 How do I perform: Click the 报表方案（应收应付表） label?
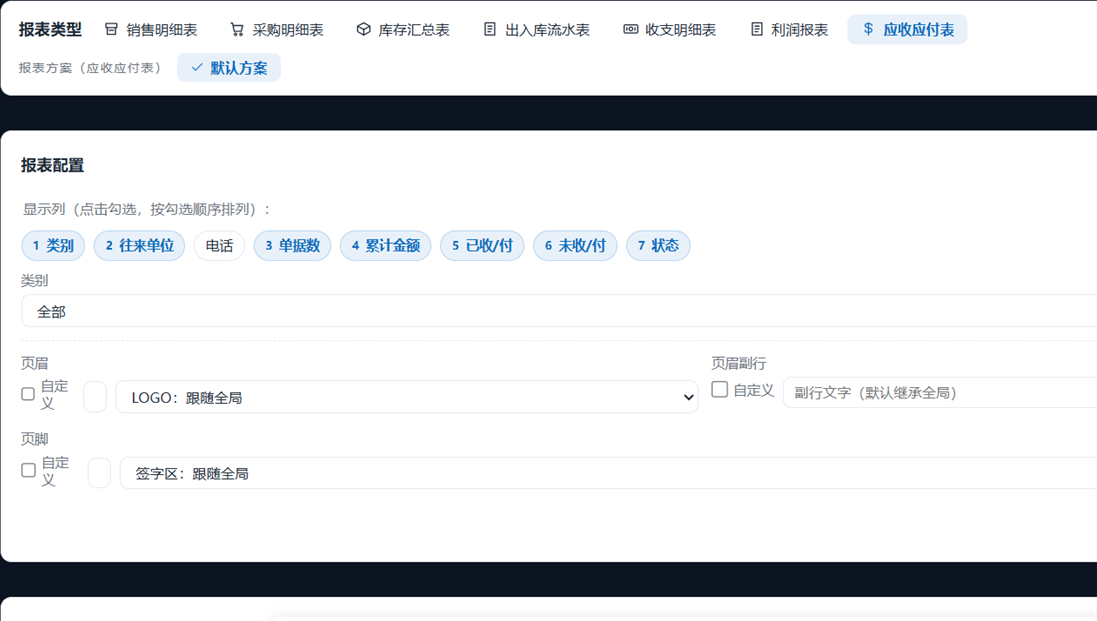pos(91,68)
